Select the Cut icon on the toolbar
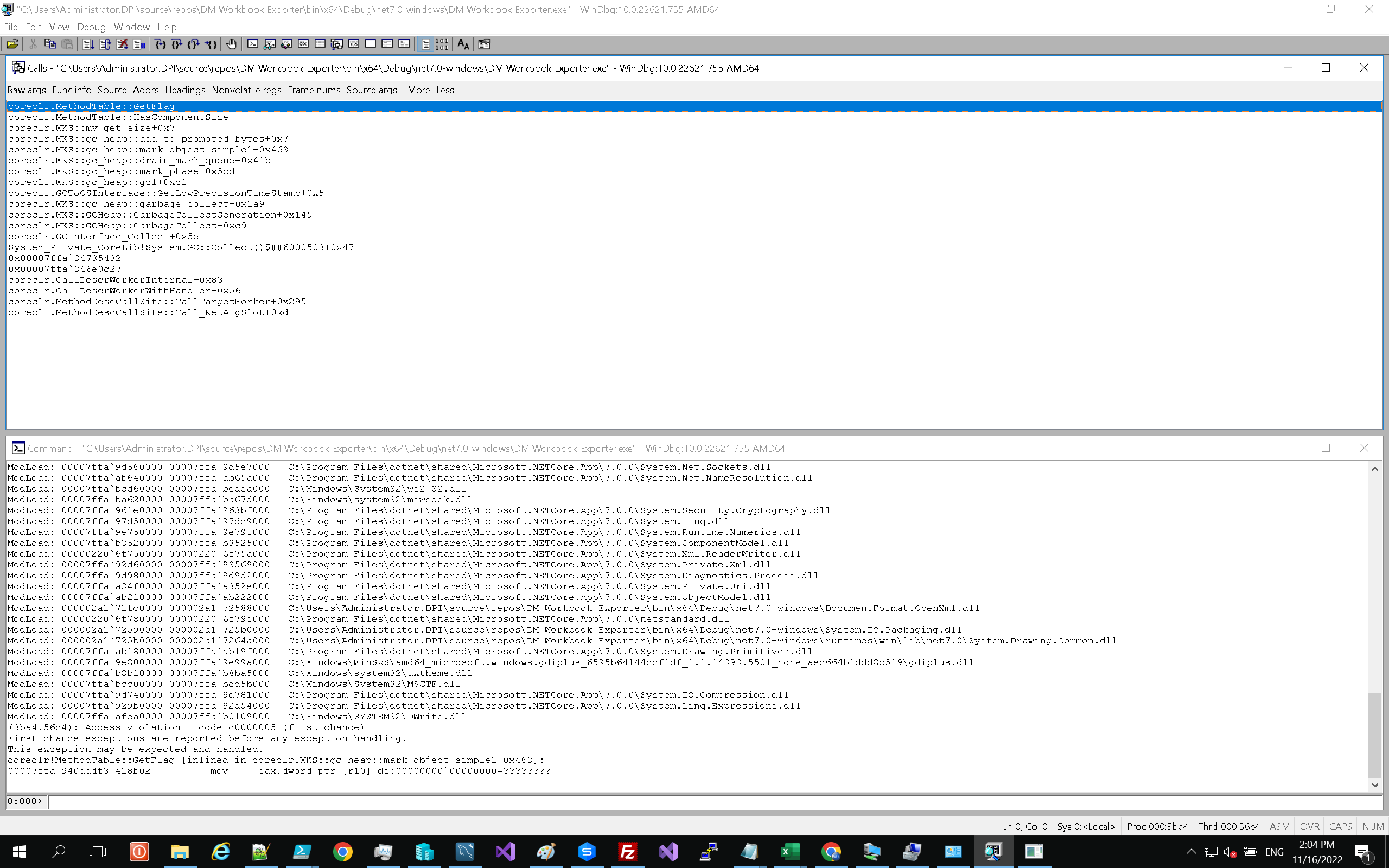Screen dimensions: 1389x868 (33, 44)
